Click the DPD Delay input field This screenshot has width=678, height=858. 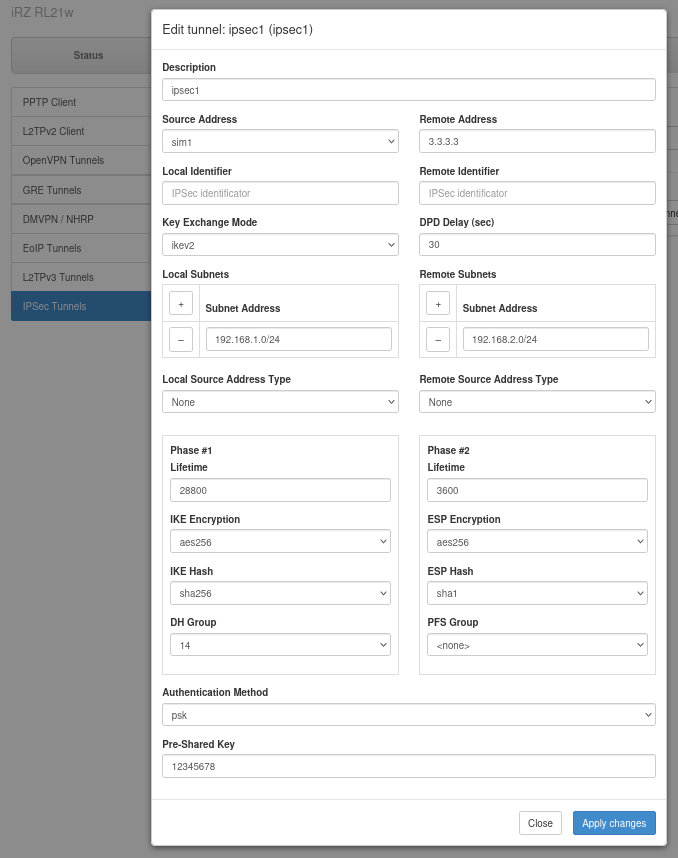[x=537, y=245]
